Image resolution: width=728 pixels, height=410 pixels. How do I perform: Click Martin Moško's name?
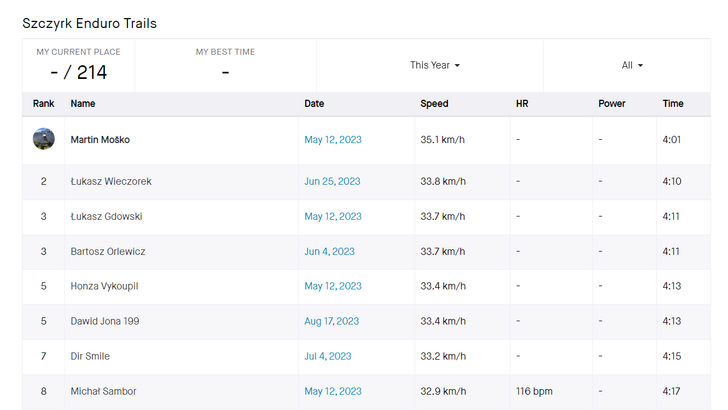100,140
